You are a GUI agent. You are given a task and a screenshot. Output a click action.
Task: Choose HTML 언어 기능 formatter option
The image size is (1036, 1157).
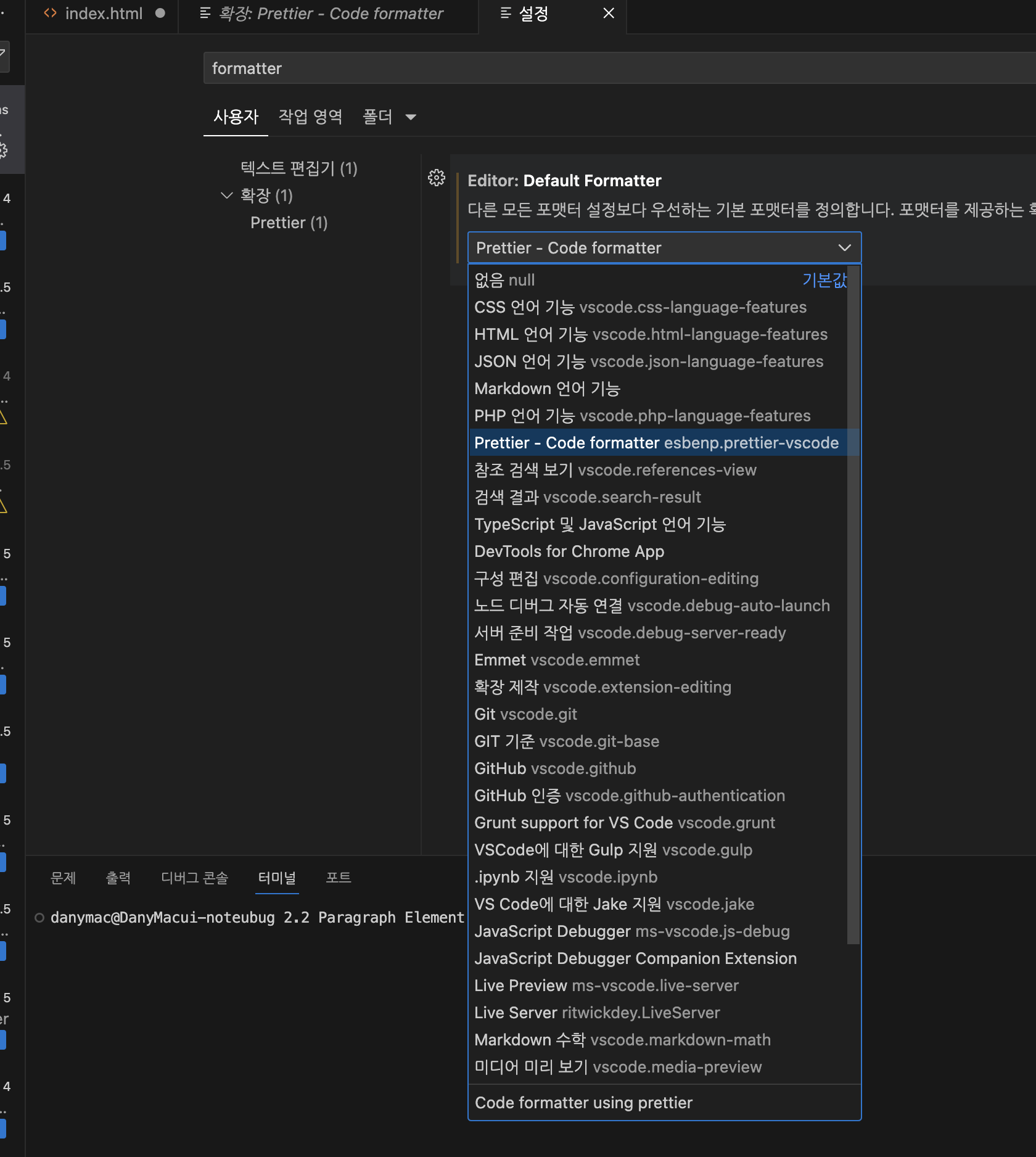(658, 334)
